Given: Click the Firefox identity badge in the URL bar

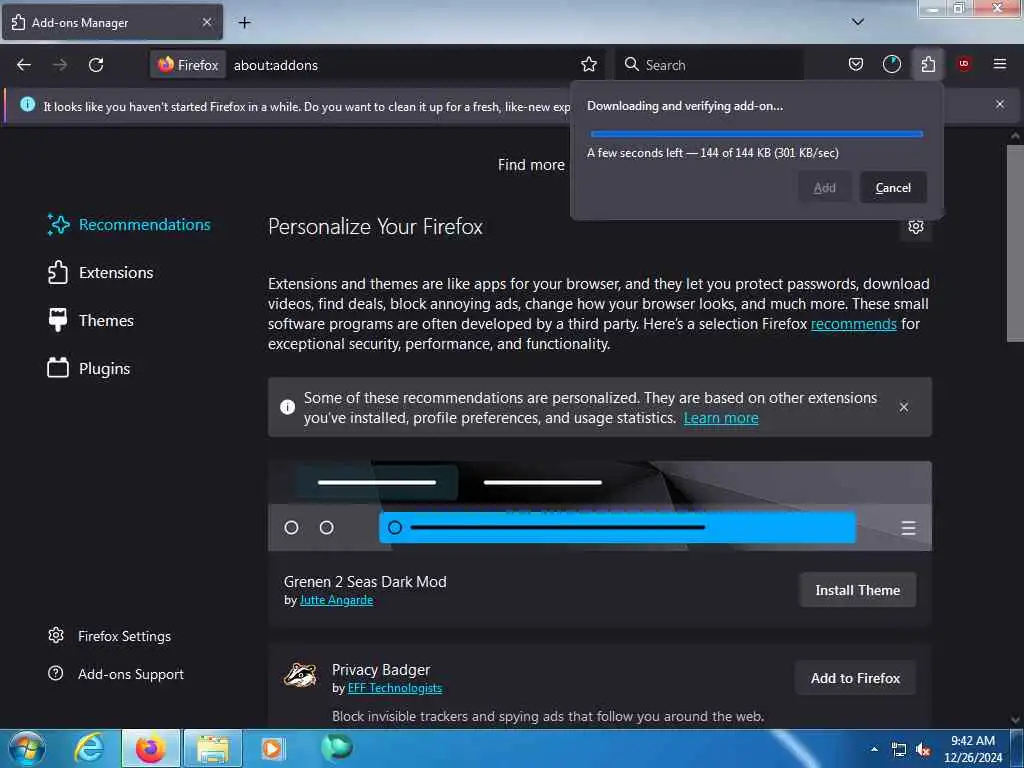Looking at the screenshot, I should click(x=188, y=65).
